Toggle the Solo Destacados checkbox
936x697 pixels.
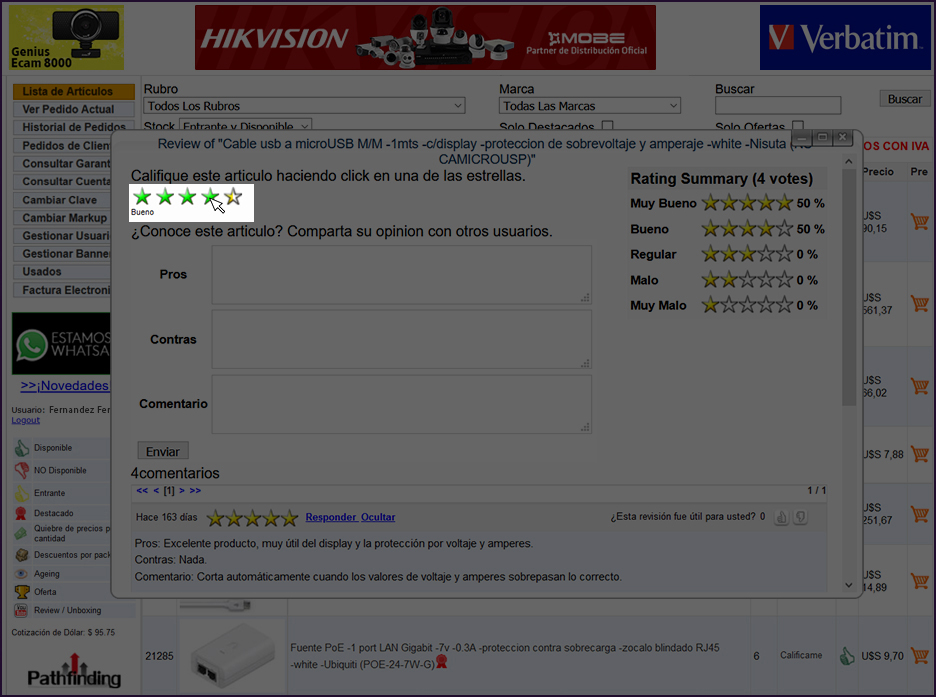coord(607,127)
